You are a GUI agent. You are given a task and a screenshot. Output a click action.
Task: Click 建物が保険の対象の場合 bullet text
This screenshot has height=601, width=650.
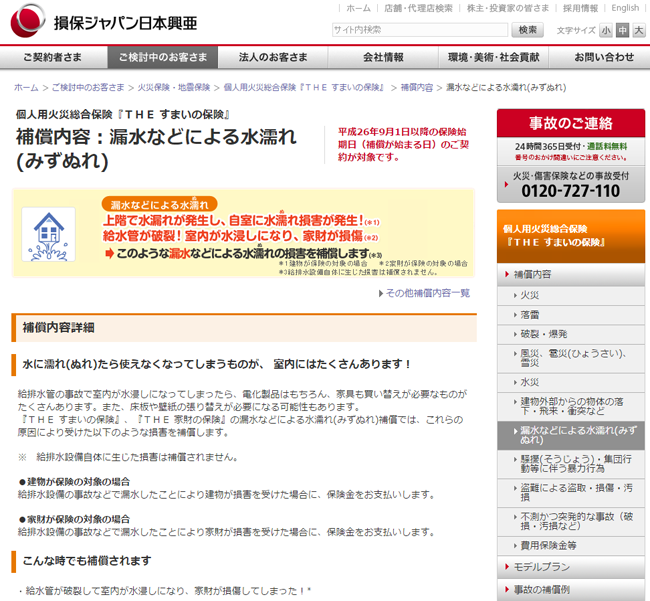pos(75,482)
